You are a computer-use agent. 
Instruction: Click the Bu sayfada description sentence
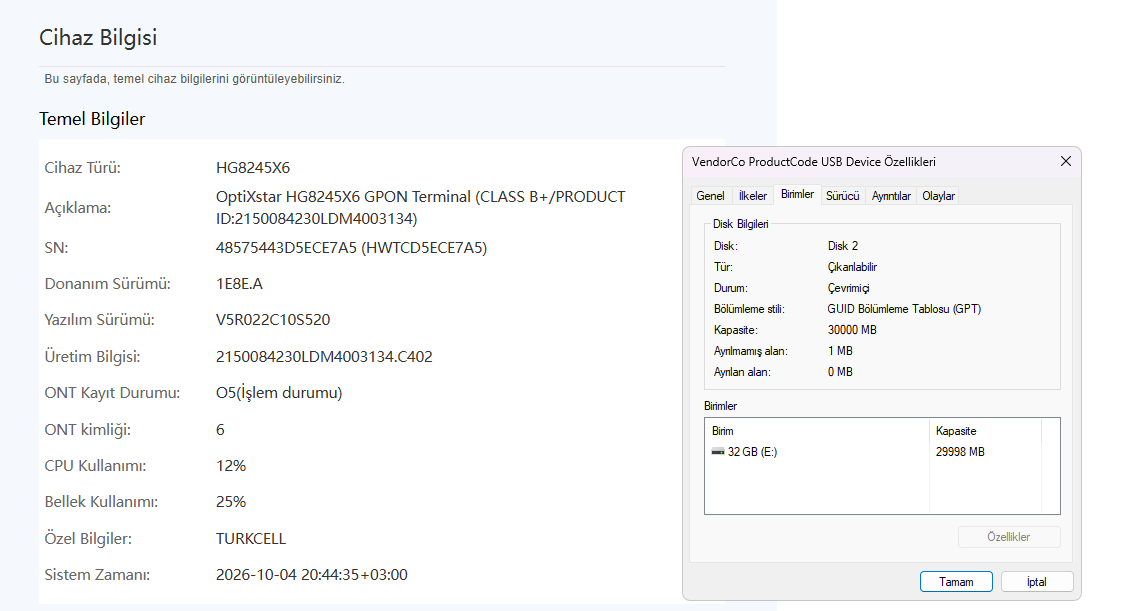point(195,79)
